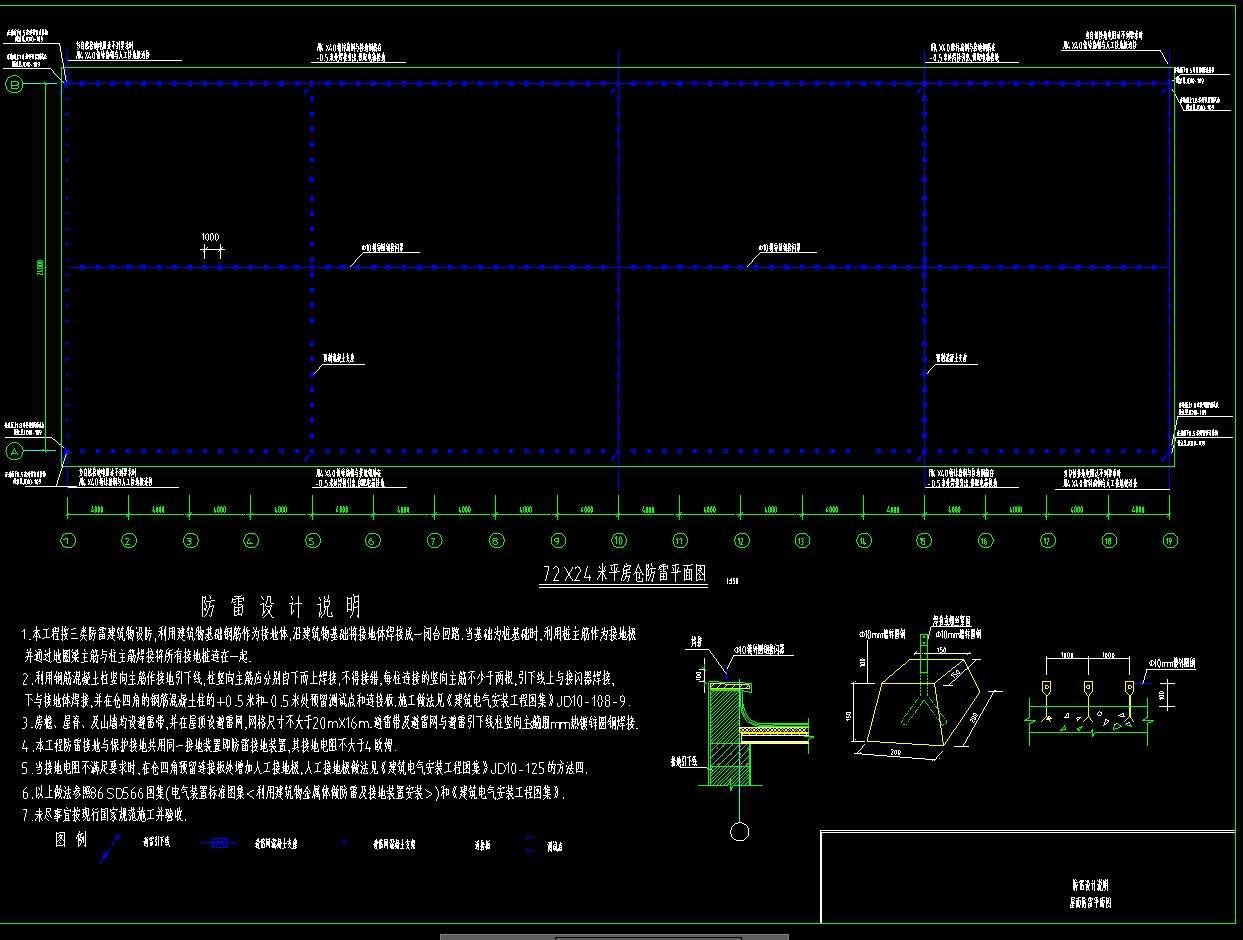Click the circle below the parapet section
Viewport: 1243px width, 940px height.
(739, 832)
